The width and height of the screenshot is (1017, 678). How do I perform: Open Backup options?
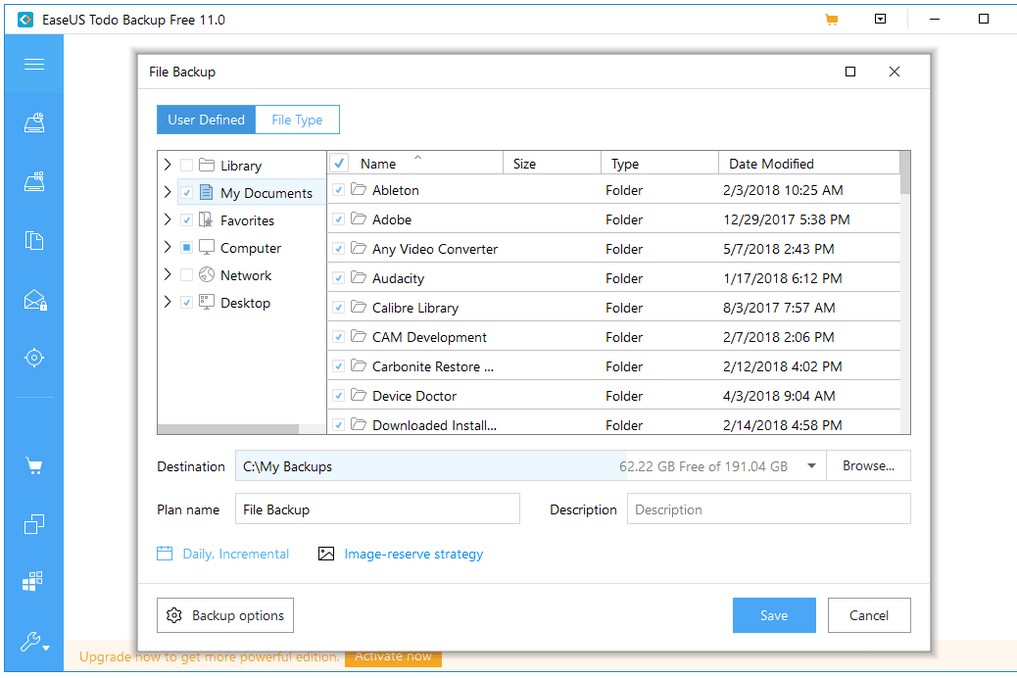[x=225, y=615]
